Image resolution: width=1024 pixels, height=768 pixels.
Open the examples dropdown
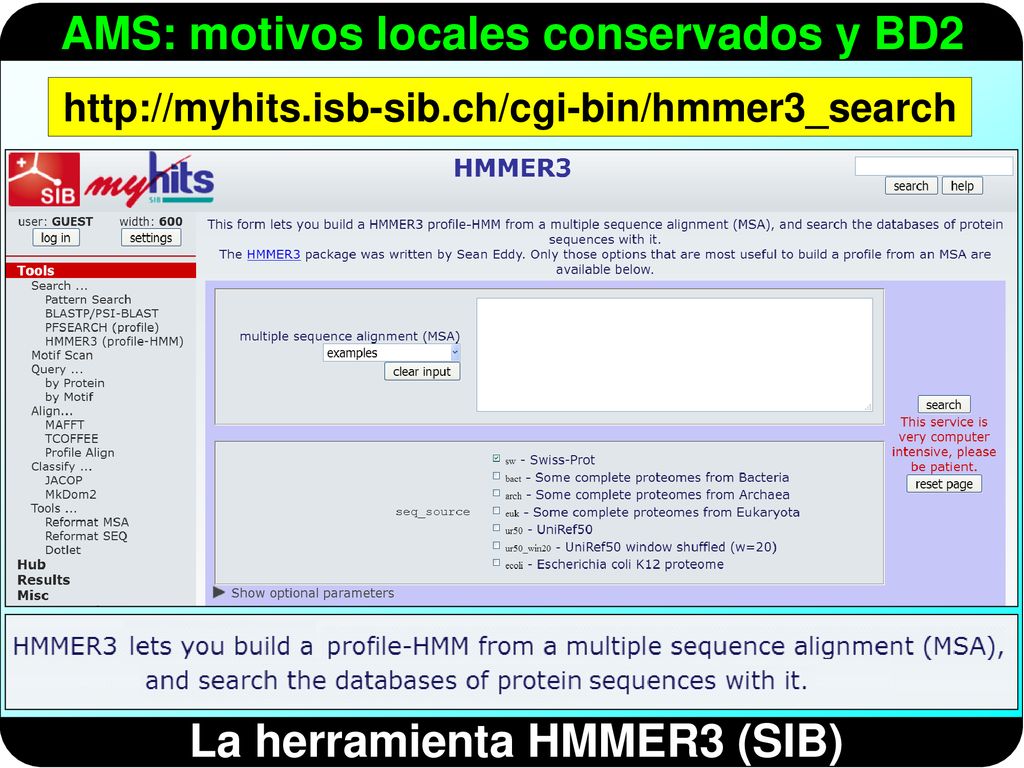coord(391,353)
